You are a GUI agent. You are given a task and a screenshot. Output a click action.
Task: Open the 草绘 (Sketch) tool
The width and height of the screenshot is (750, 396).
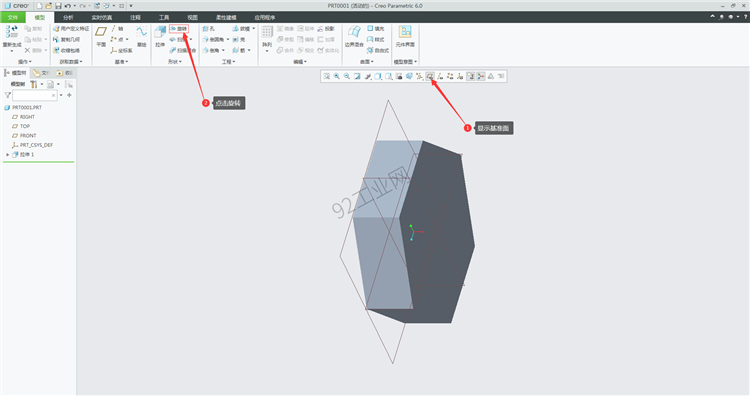tap(142, 37)
